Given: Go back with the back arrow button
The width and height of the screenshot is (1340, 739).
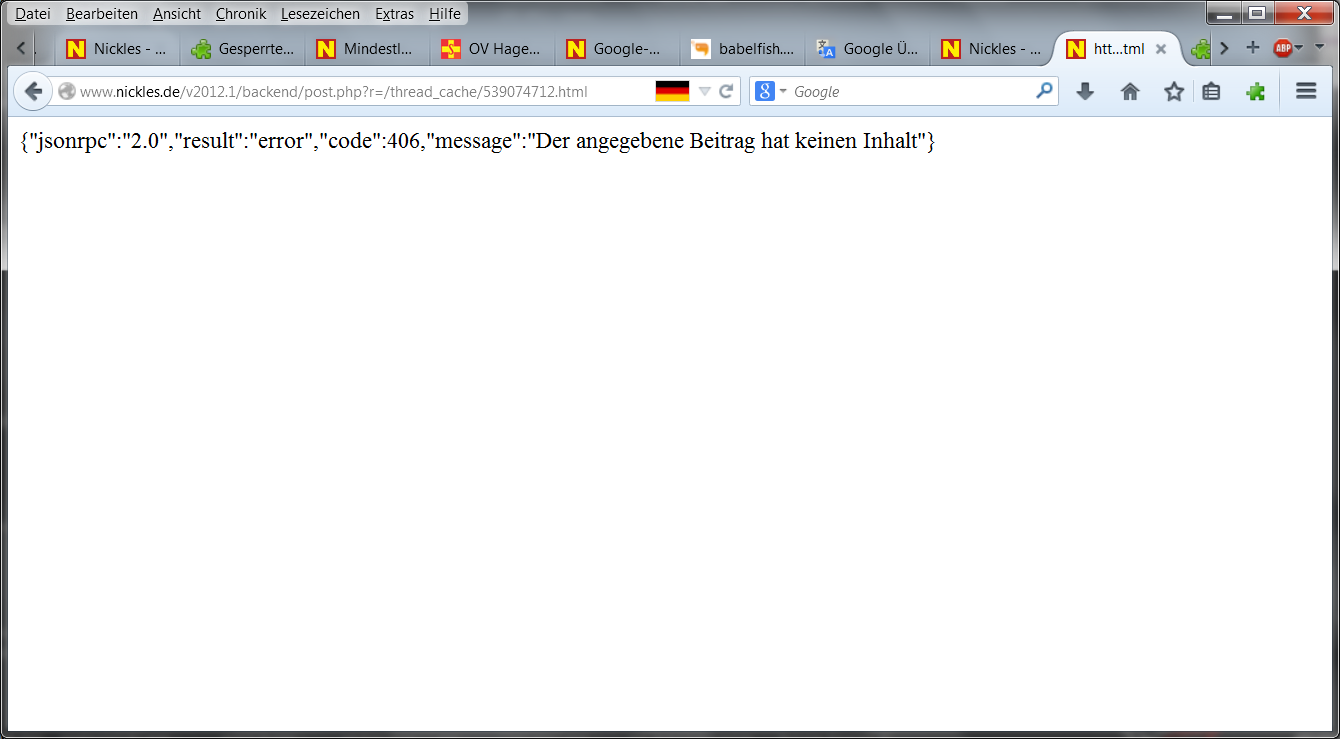Looking at the screenshot, I should tap(33, 91).
